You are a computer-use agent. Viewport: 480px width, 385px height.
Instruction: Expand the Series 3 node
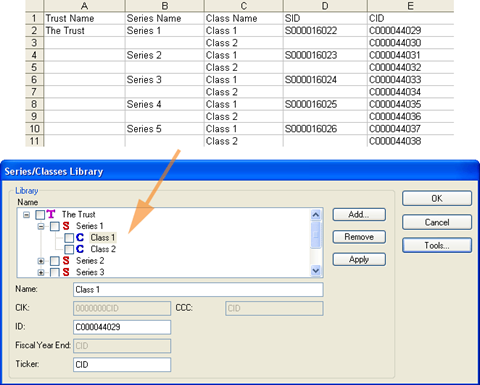point(41,273)
